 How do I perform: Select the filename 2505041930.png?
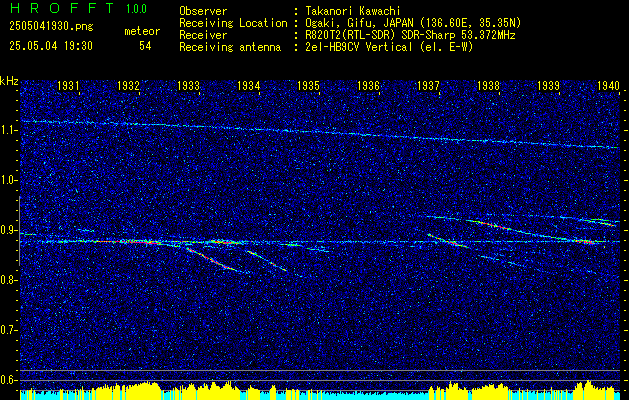click(x=51, y=27)
